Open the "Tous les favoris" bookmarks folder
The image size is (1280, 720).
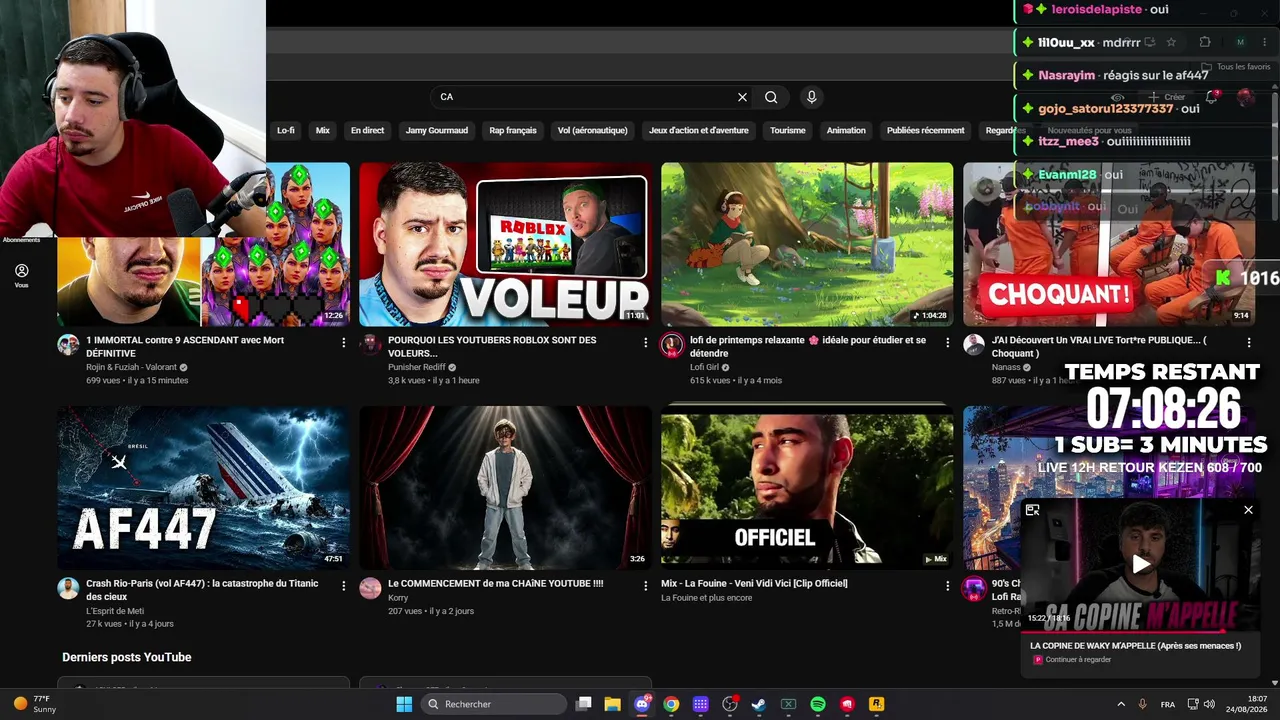[x=1236, y=67]
